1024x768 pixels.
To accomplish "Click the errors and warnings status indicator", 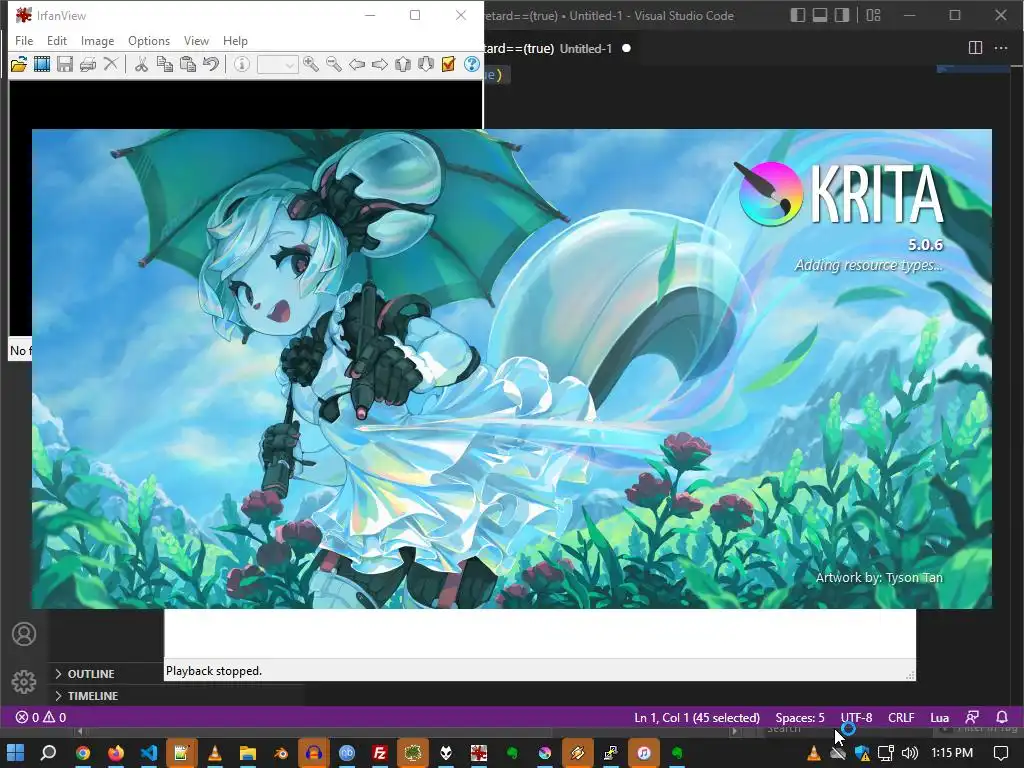I will 41,717.
